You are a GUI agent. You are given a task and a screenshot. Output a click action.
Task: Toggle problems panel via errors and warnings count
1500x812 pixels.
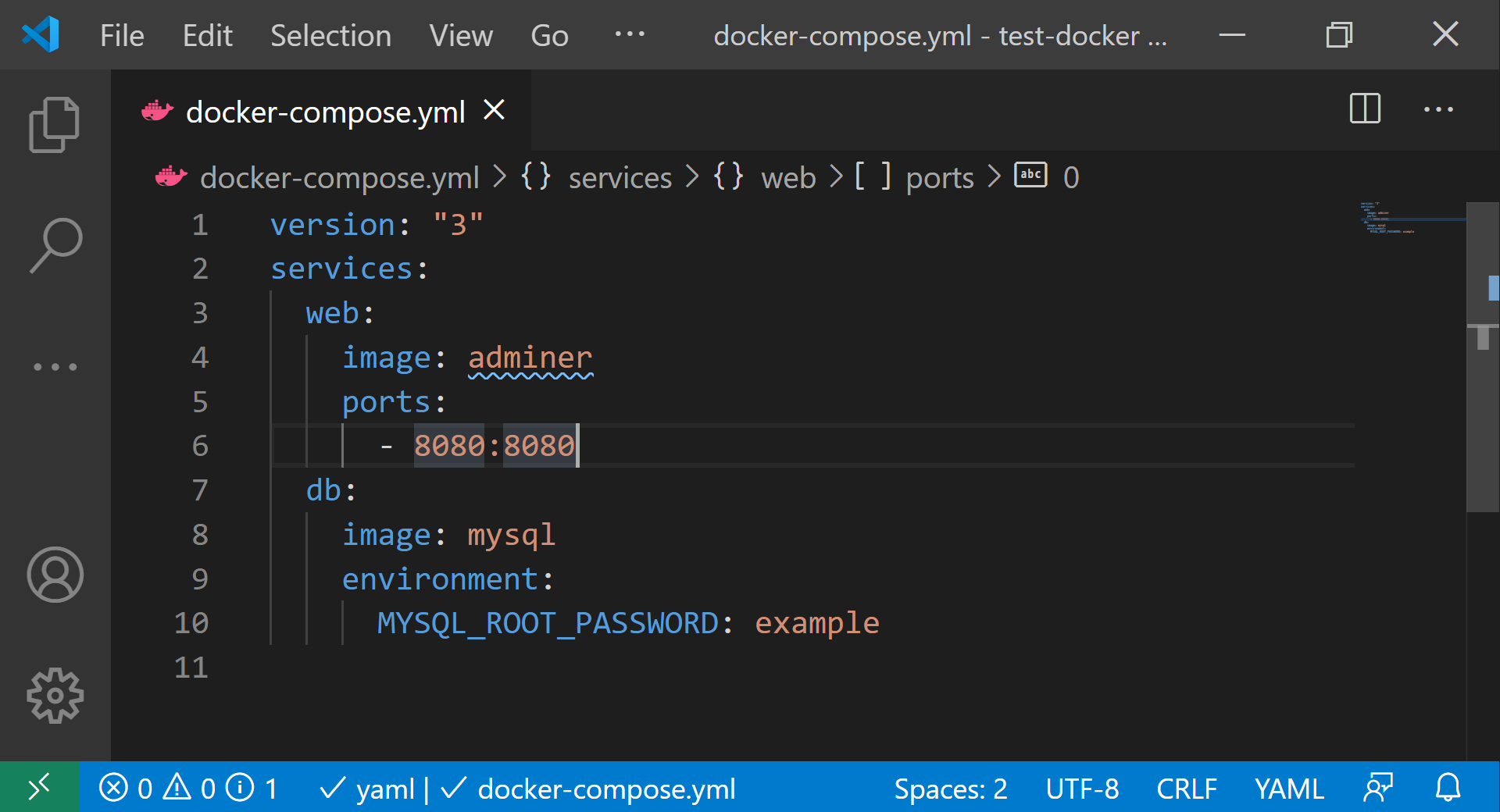[188, 788]
